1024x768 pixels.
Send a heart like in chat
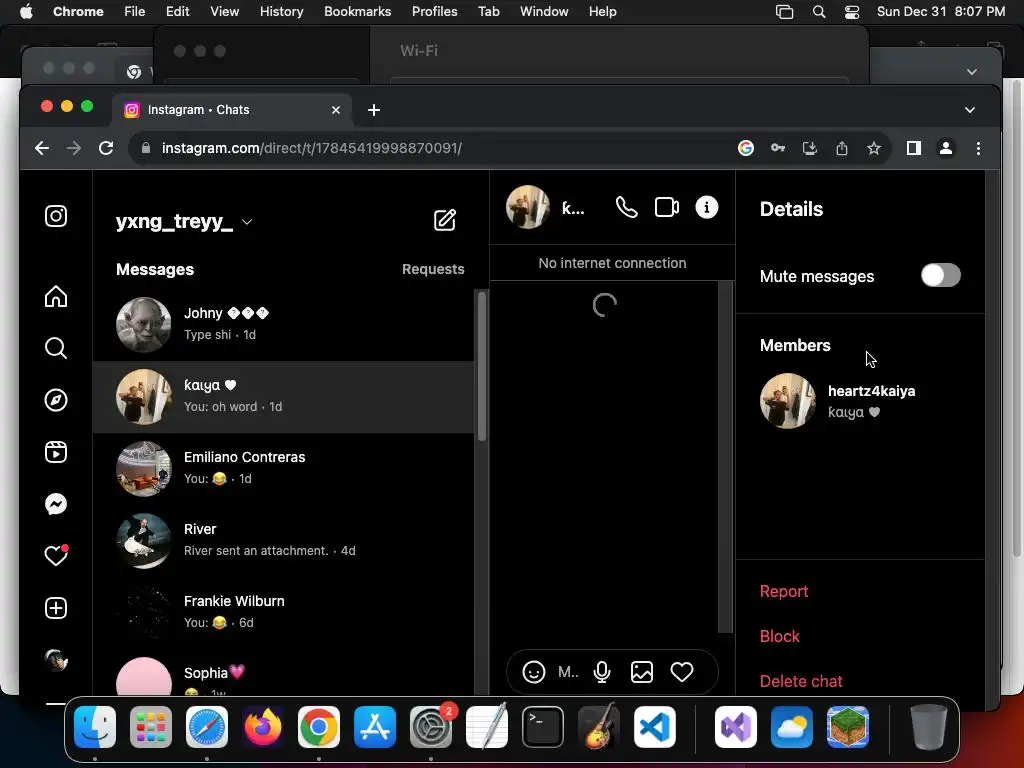click(x=682, y=672)
